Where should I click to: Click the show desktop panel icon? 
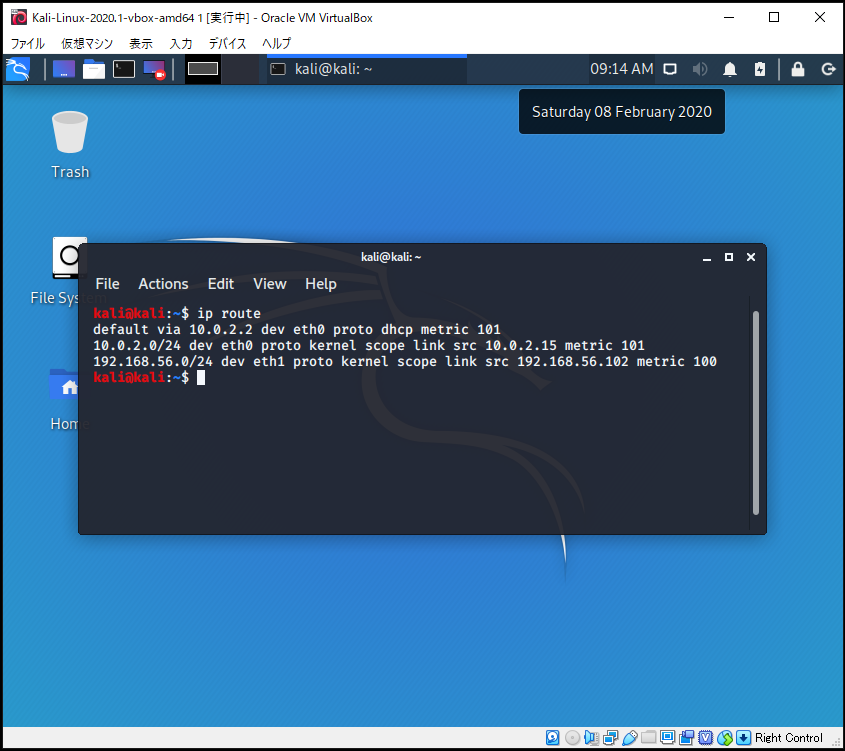[x=64, y=69]
